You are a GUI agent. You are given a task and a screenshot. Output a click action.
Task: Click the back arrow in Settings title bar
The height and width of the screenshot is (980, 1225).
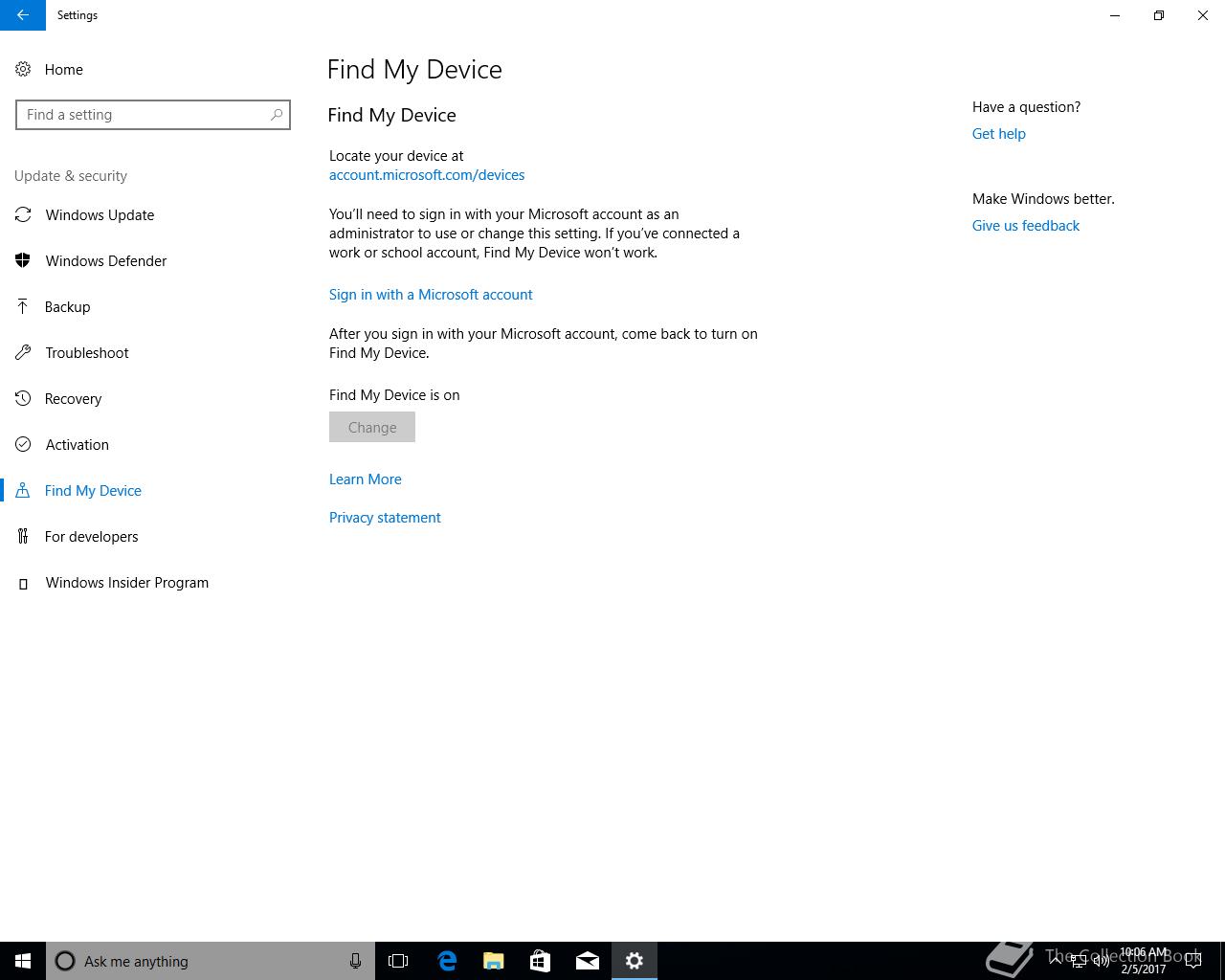(23, 15)
